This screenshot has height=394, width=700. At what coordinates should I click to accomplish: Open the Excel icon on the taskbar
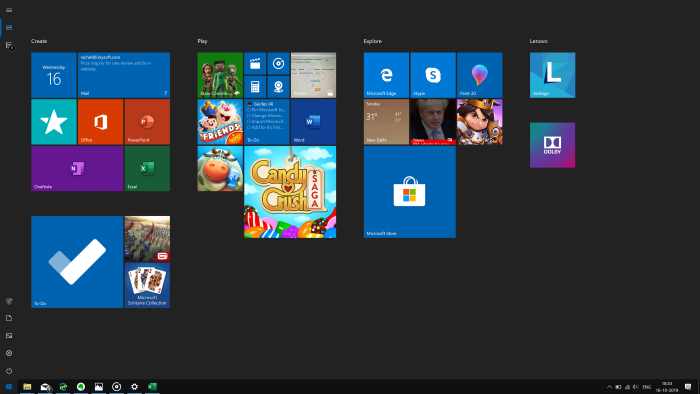152,386
